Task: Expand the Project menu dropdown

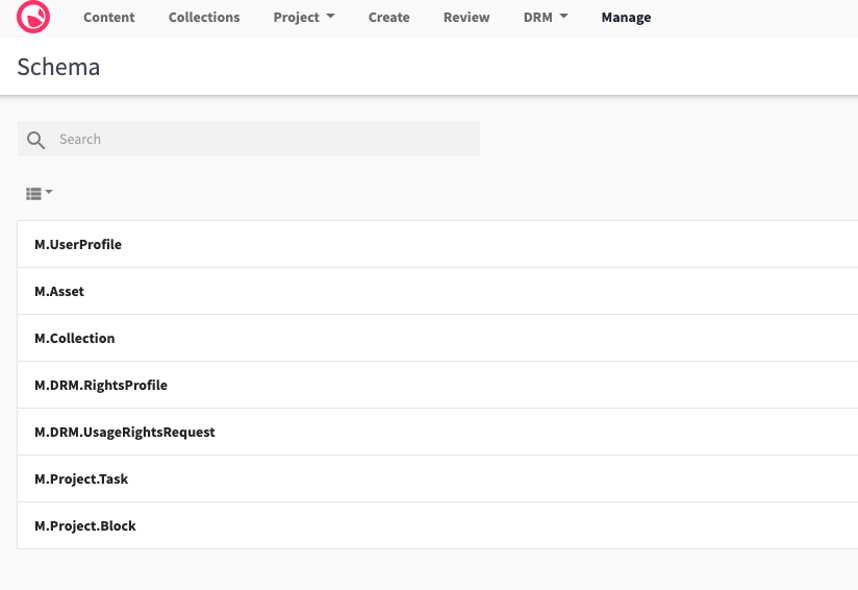Action: tap(304, 17)
